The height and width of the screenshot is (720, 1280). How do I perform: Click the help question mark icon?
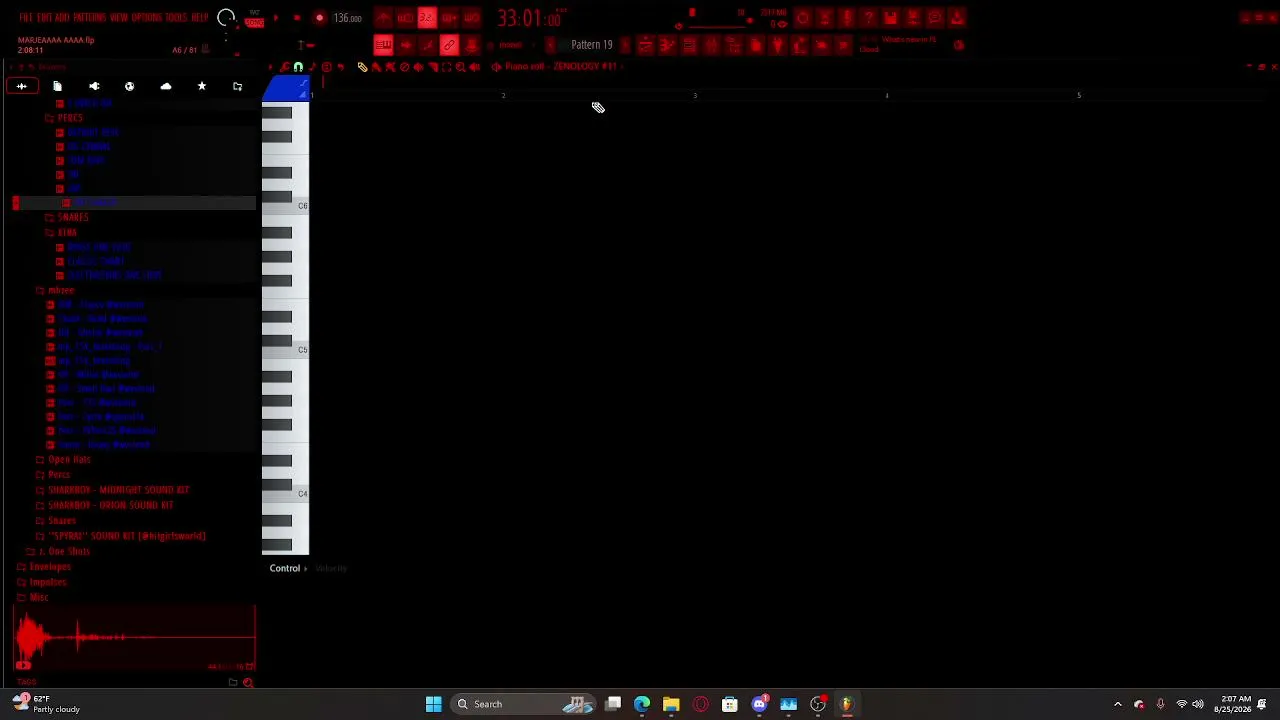[868, 18]
